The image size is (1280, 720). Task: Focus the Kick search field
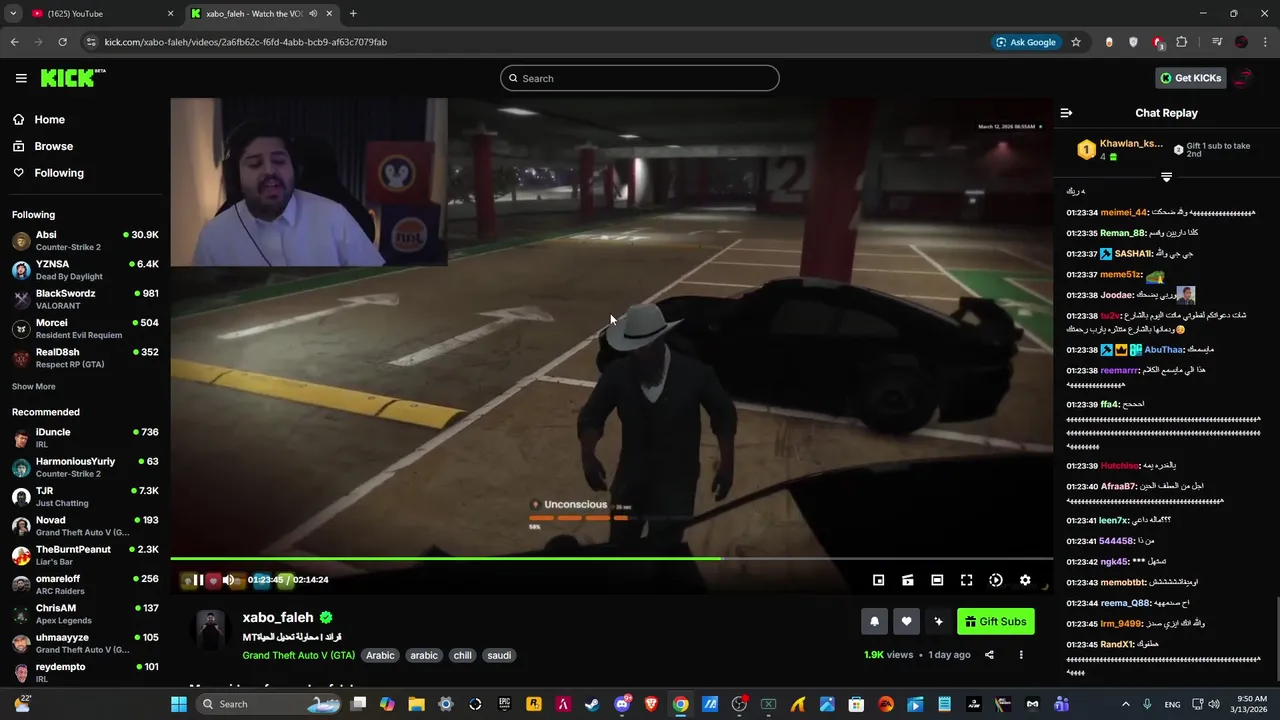(640, 78)
